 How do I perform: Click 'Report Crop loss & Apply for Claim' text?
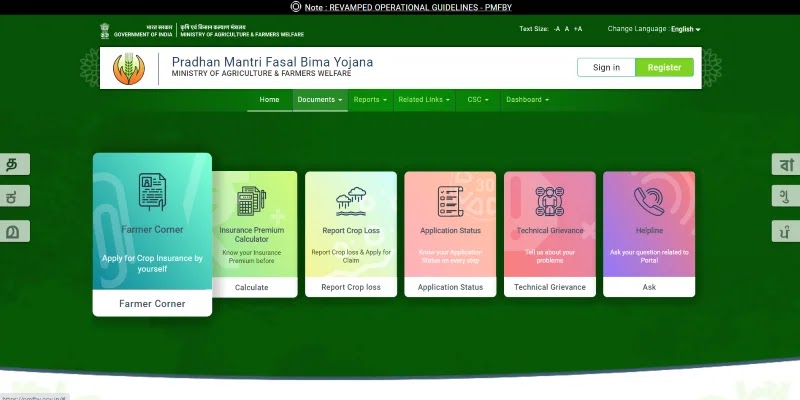[351, 256]
